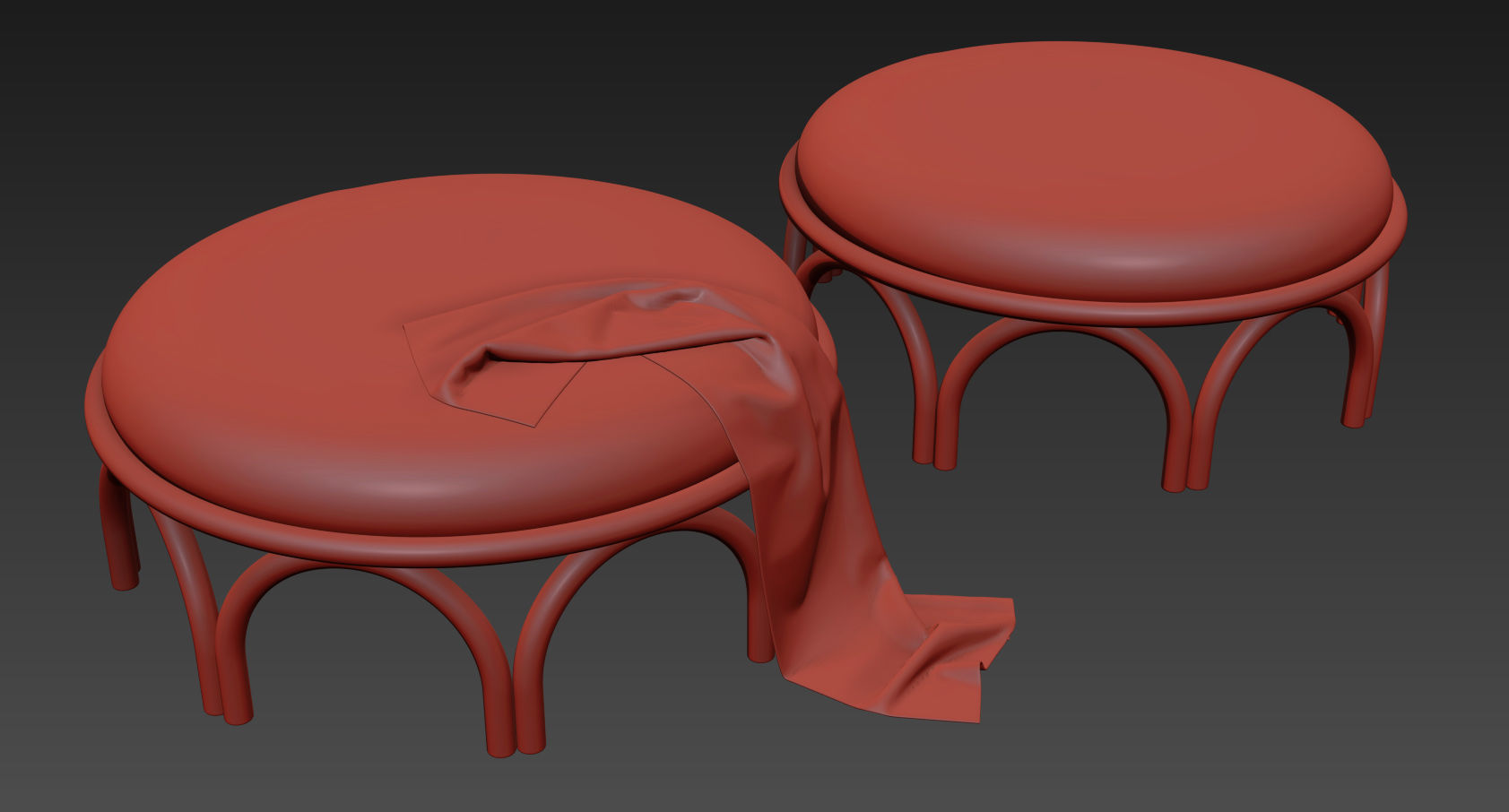Select the right ottoman's seat cushion

pos(1094,170)
